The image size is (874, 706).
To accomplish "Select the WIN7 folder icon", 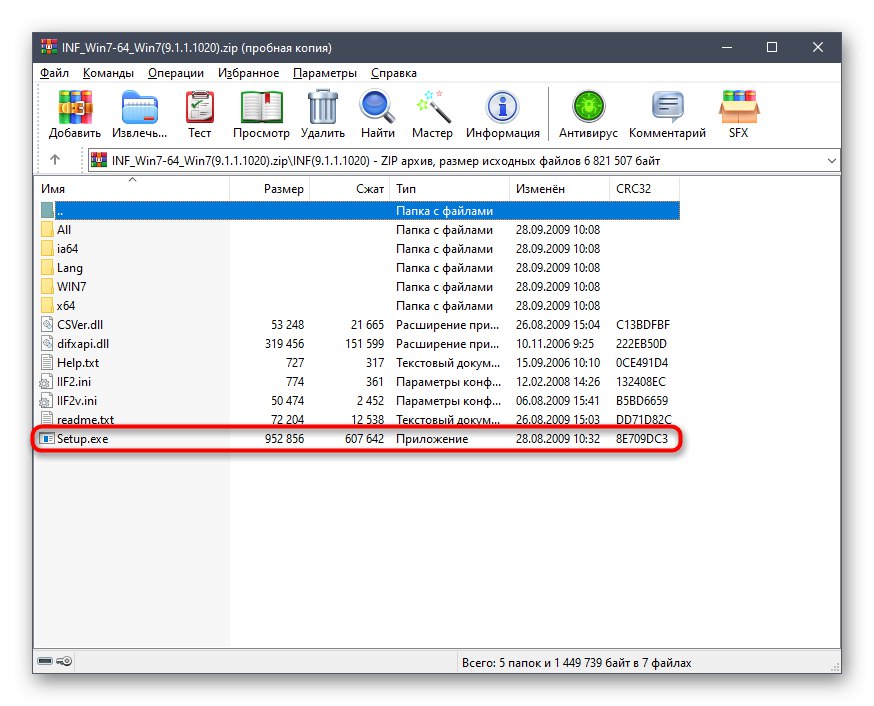I will tap(47, 286).
